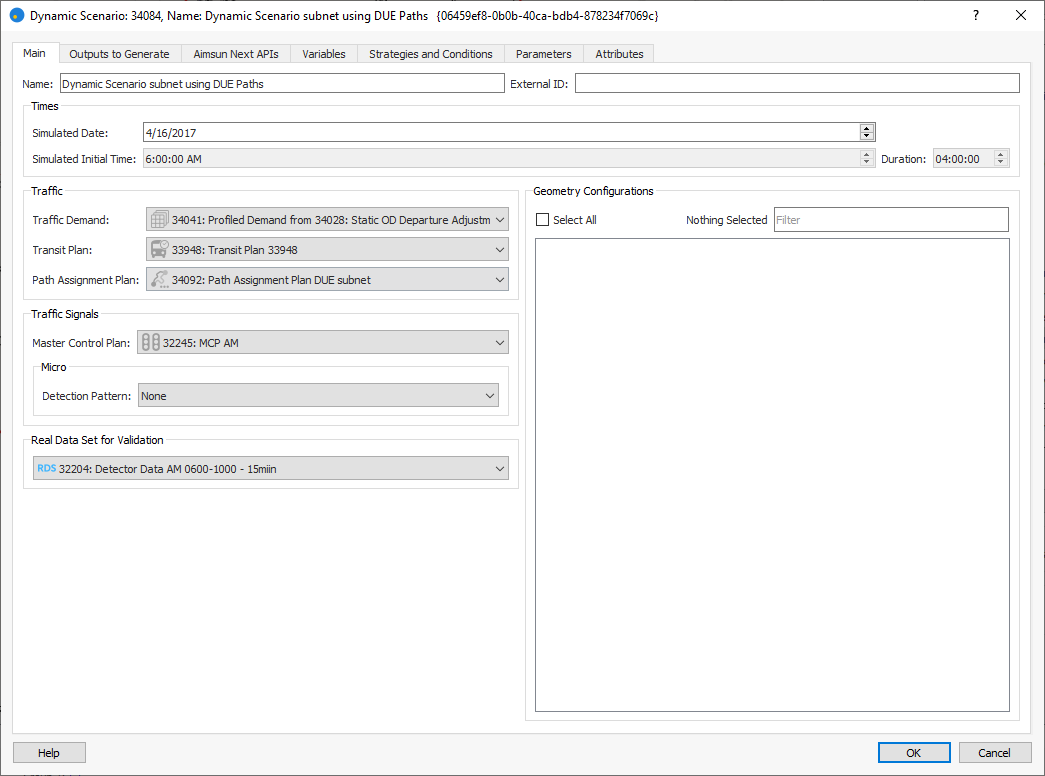This screenshot has width=1045, height=776.
Task: Click the RDS real data set icon
Action: 47,468
